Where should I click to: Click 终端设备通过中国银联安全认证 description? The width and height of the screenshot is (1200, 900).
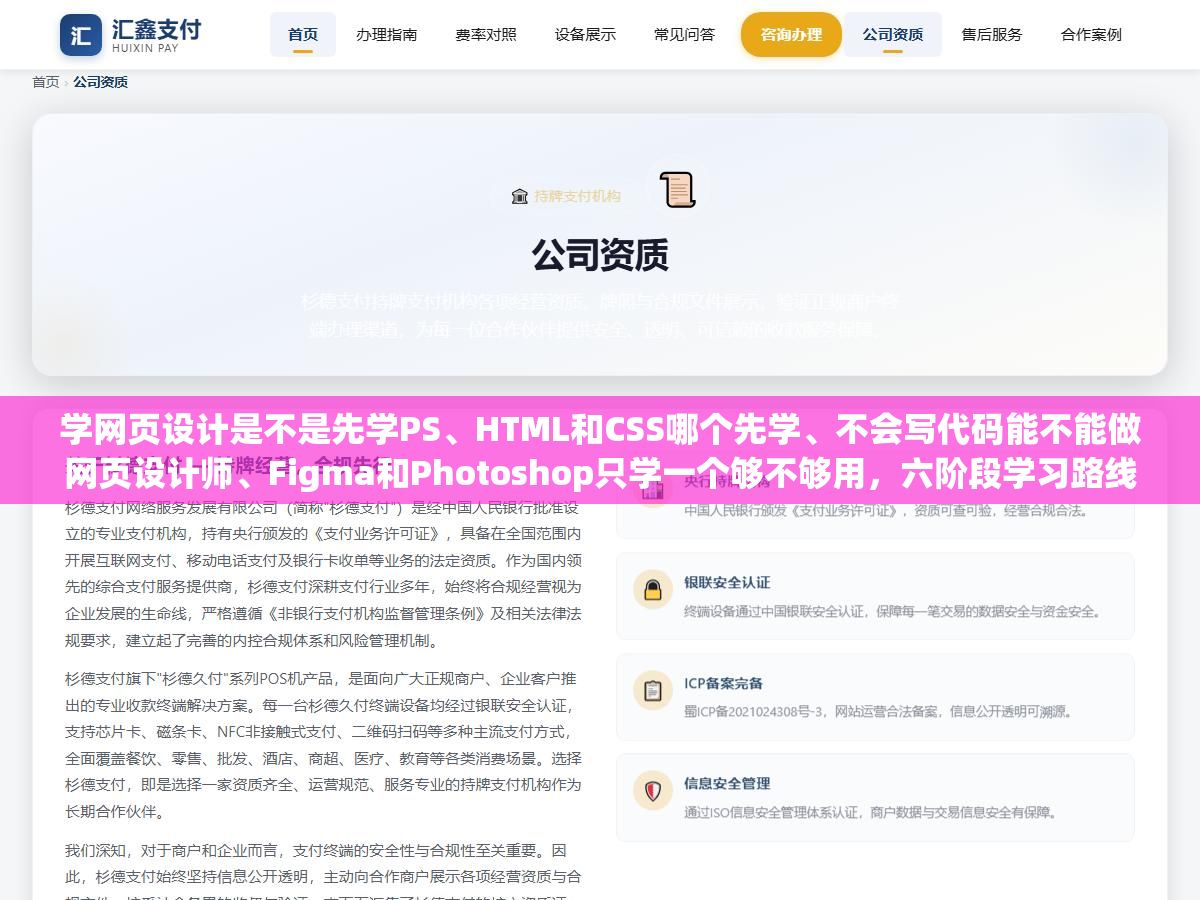pyautogui.click(x=892, y=612)
